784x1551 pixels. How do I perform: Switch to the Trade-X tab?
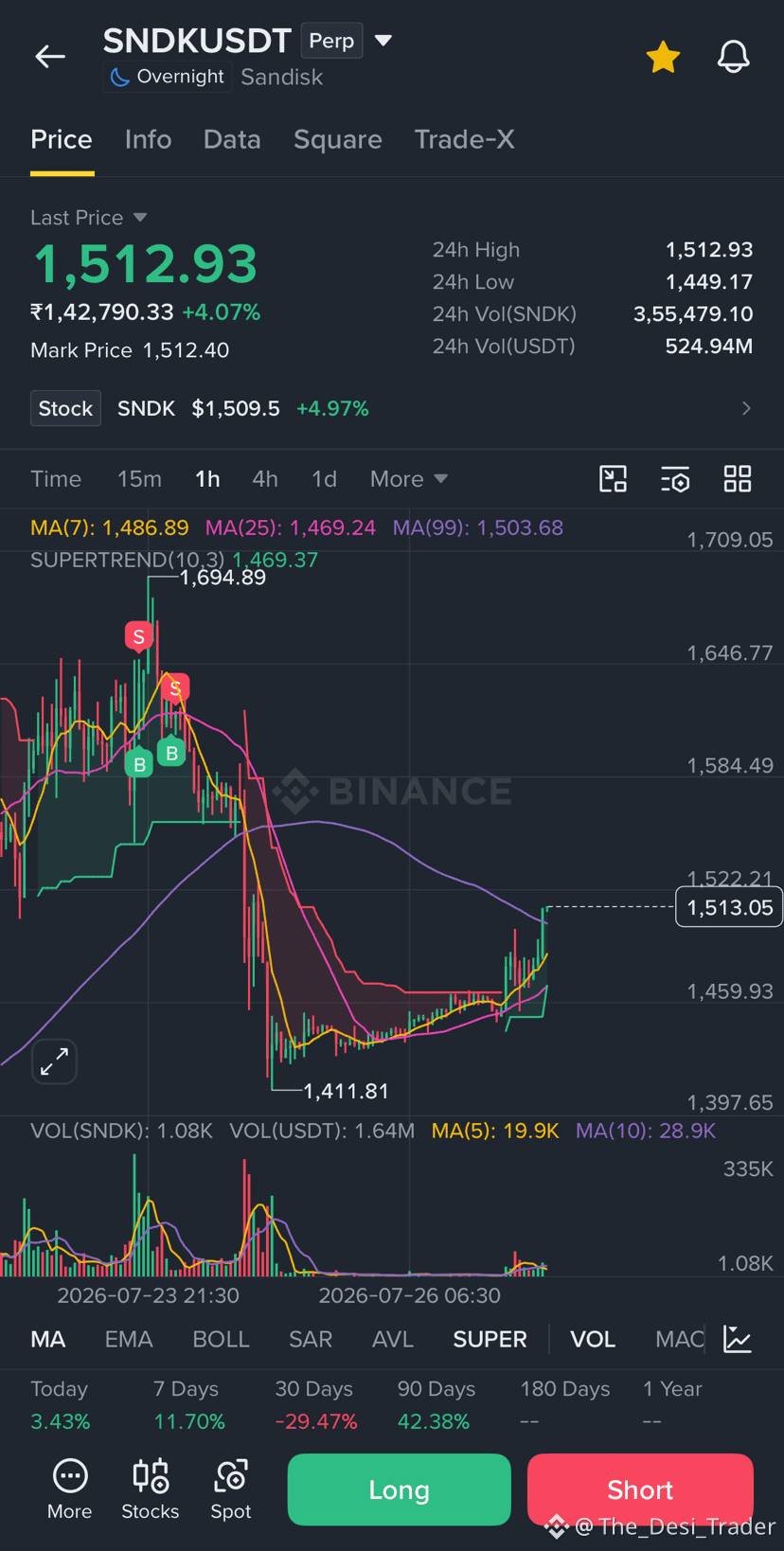click(465, 139)
